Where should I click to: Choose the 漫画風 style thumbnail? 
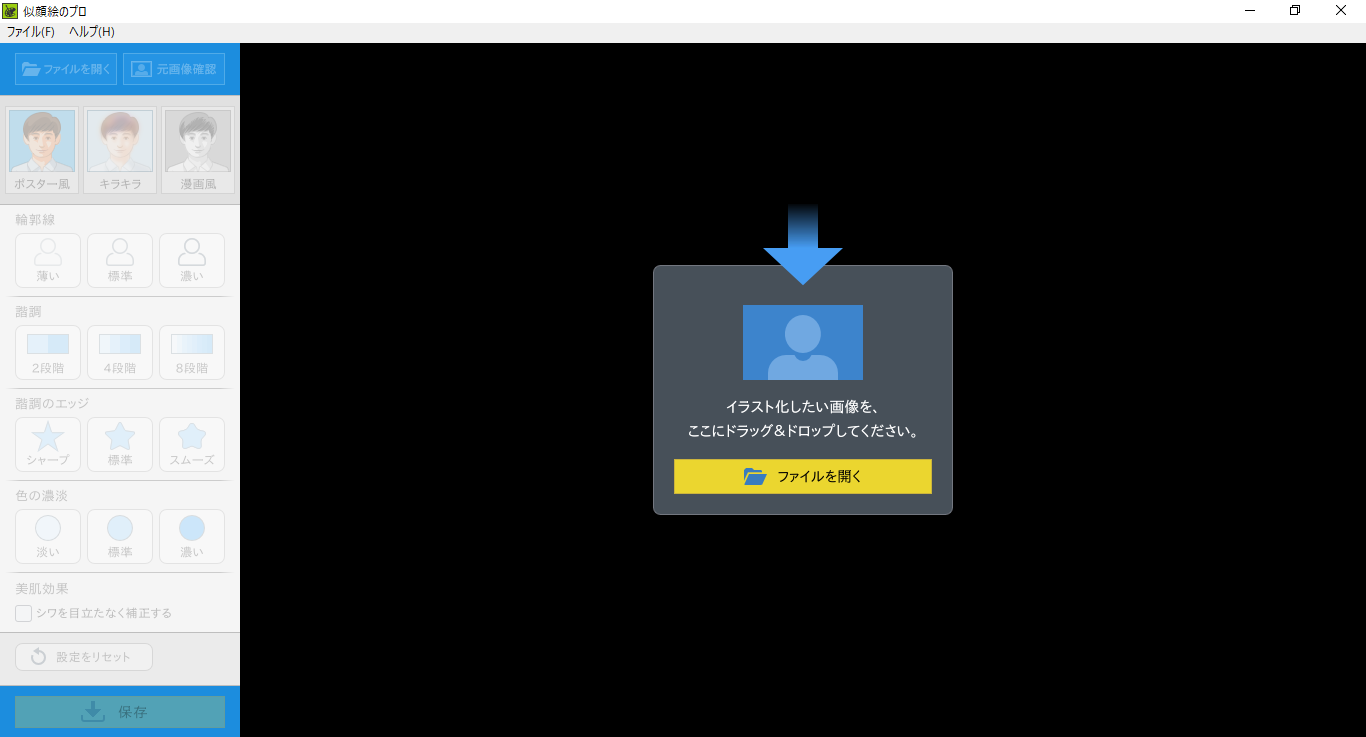coord(197,150)
